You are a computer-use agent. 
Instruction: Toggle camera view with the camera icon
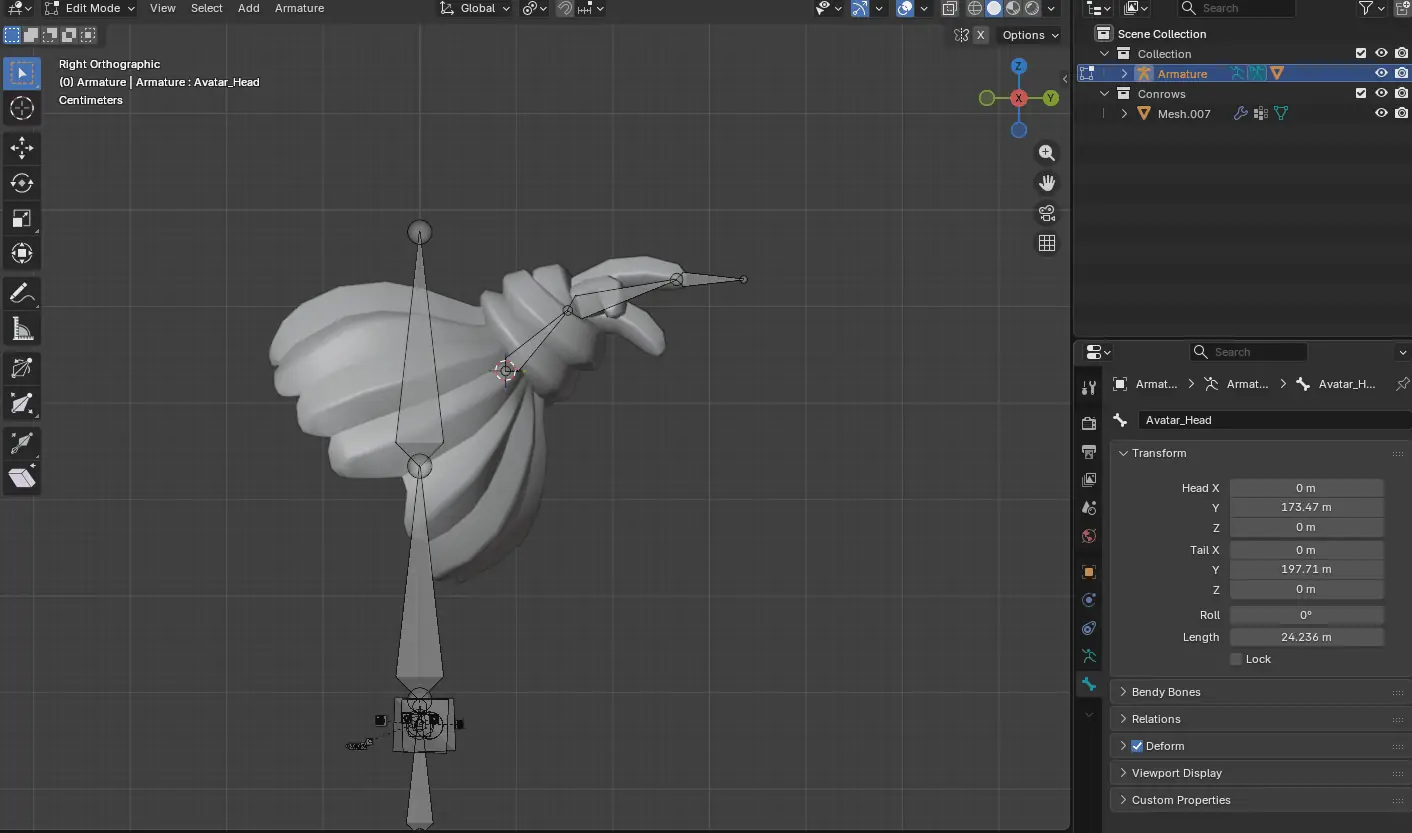click(1047, 213)
